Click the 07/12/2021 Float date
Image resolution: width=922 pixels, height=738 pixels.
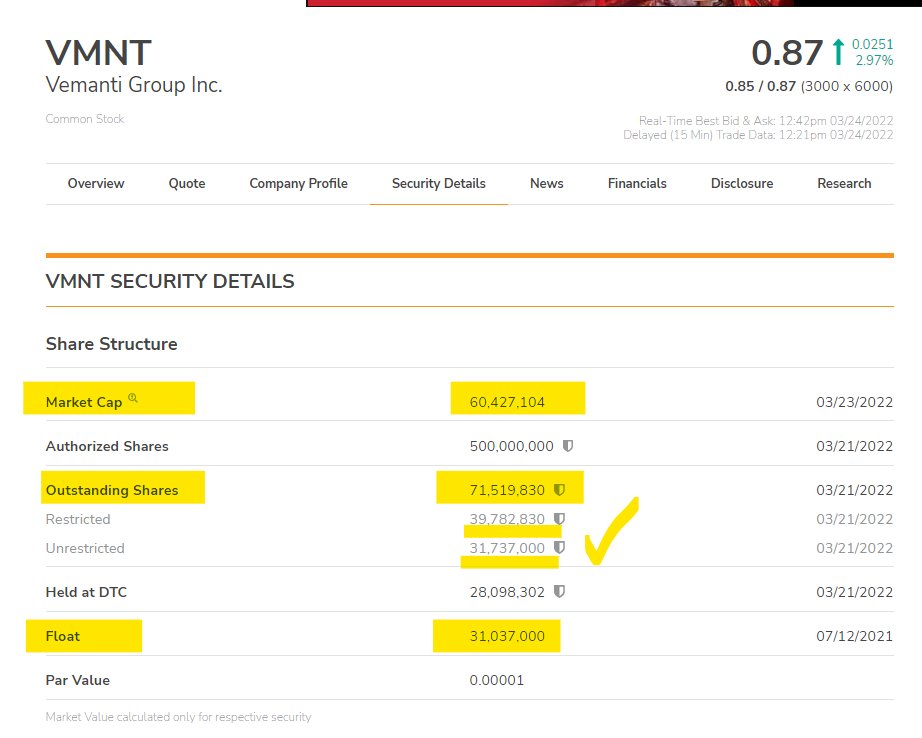click(854, 636)
